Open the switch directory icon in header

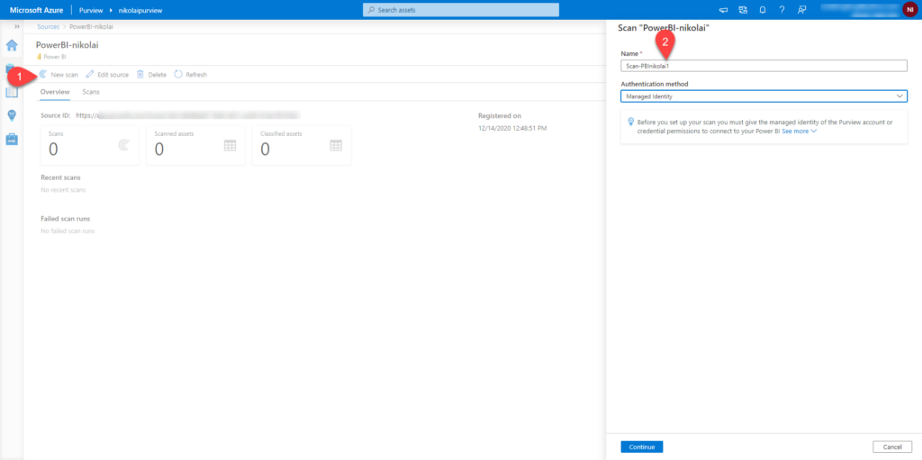[x=743, y=10]
